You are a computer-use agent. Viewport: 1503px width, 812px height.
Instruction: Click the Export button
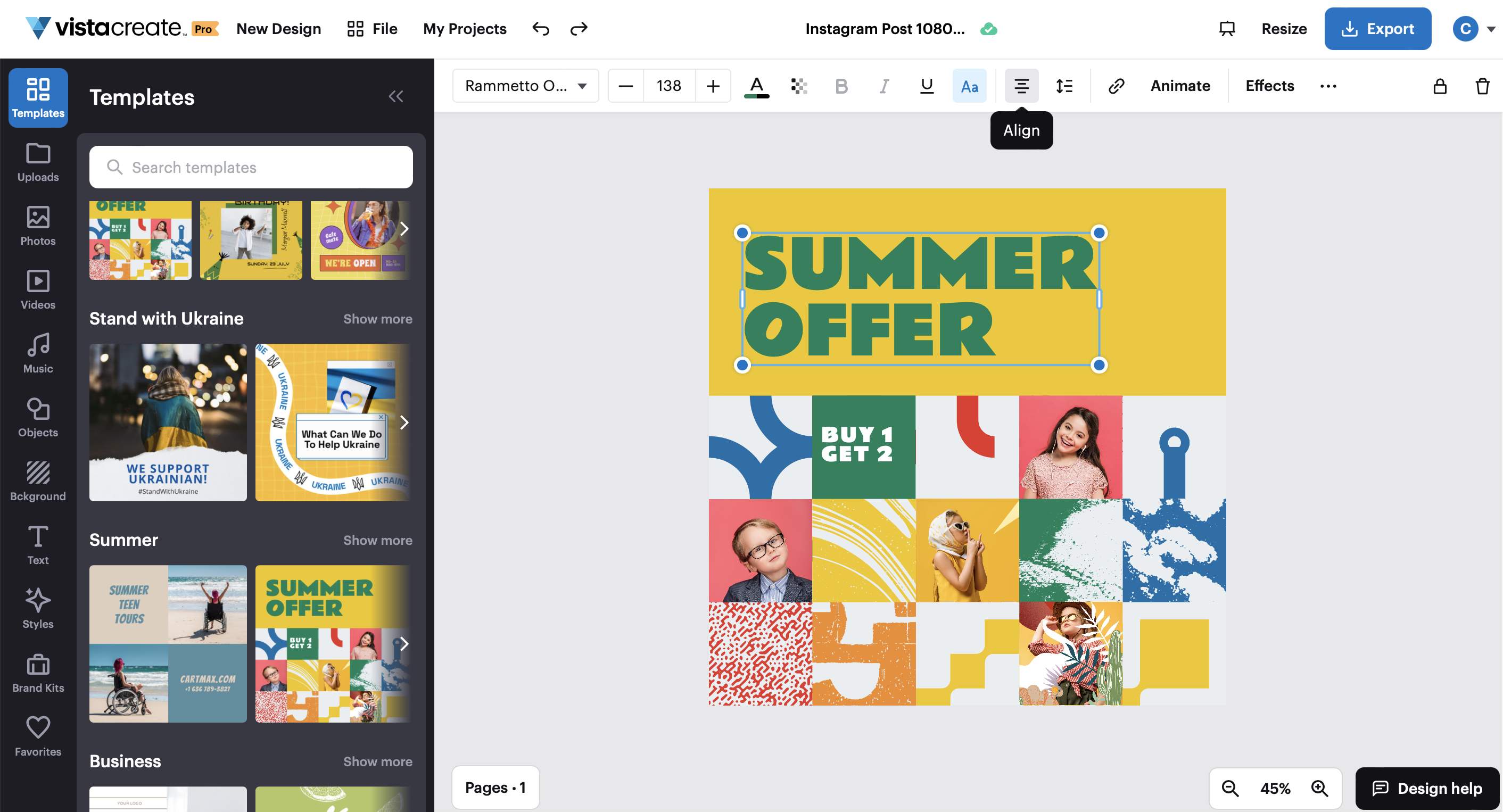pyautogui.click(x=1377, y=29)
